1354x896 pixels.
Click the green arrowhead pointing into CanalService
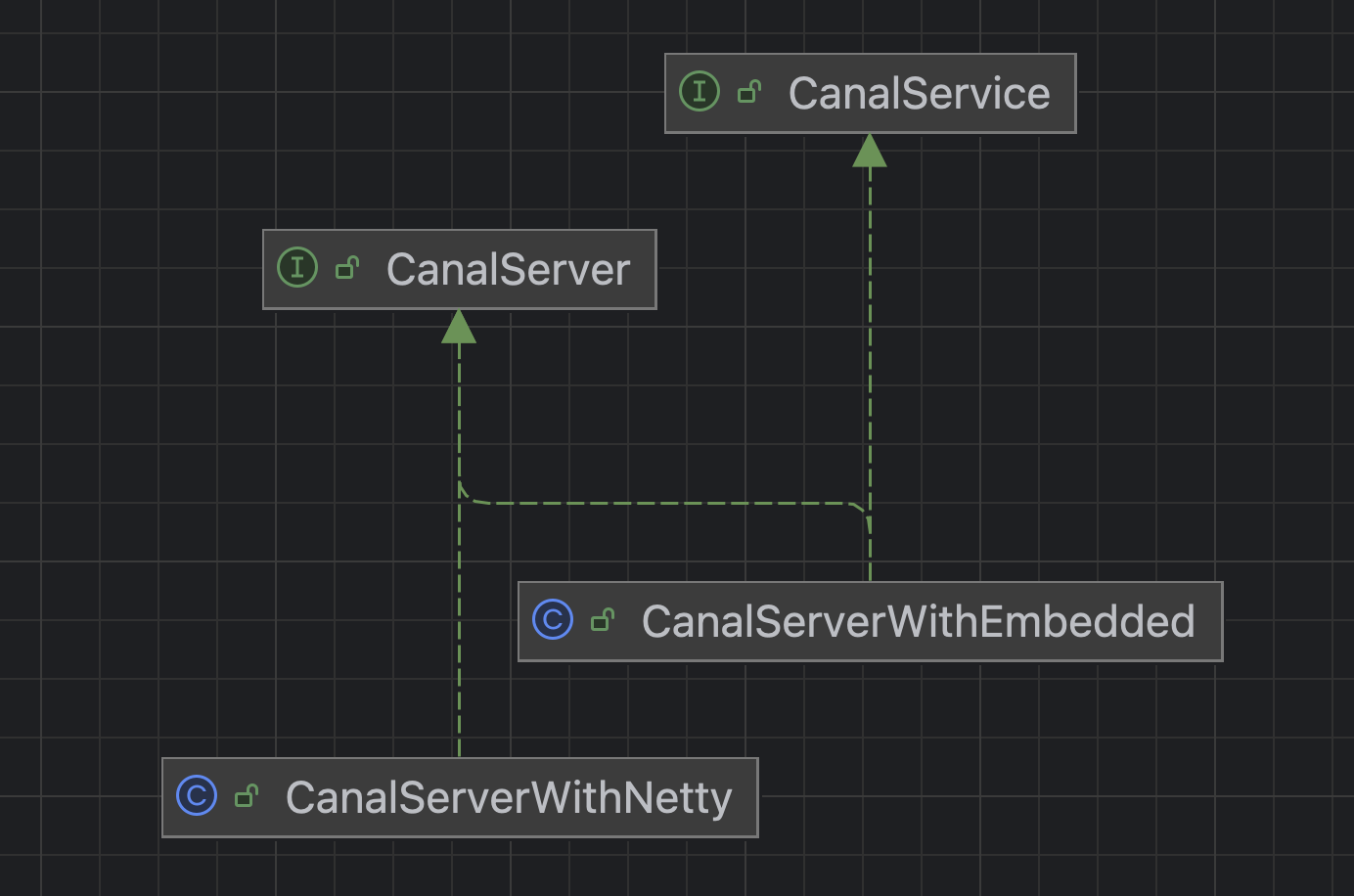pyautogui.click(x=870, y=151)
